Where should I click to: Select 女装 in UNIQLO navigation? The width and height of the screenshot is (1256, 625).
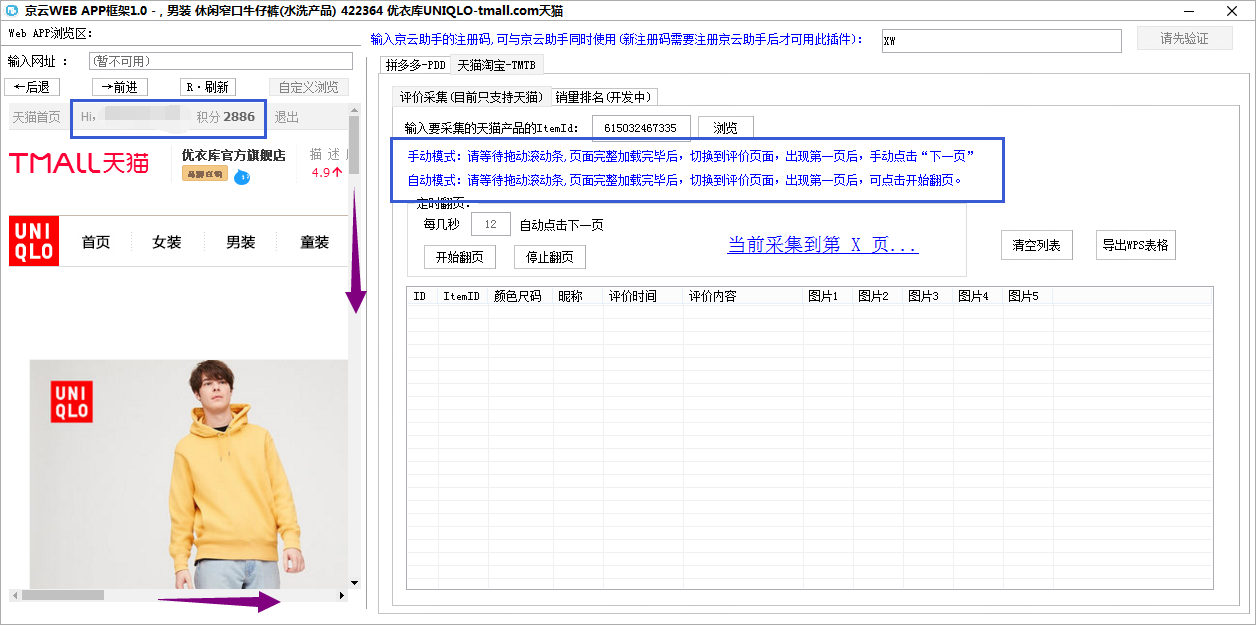167,242
